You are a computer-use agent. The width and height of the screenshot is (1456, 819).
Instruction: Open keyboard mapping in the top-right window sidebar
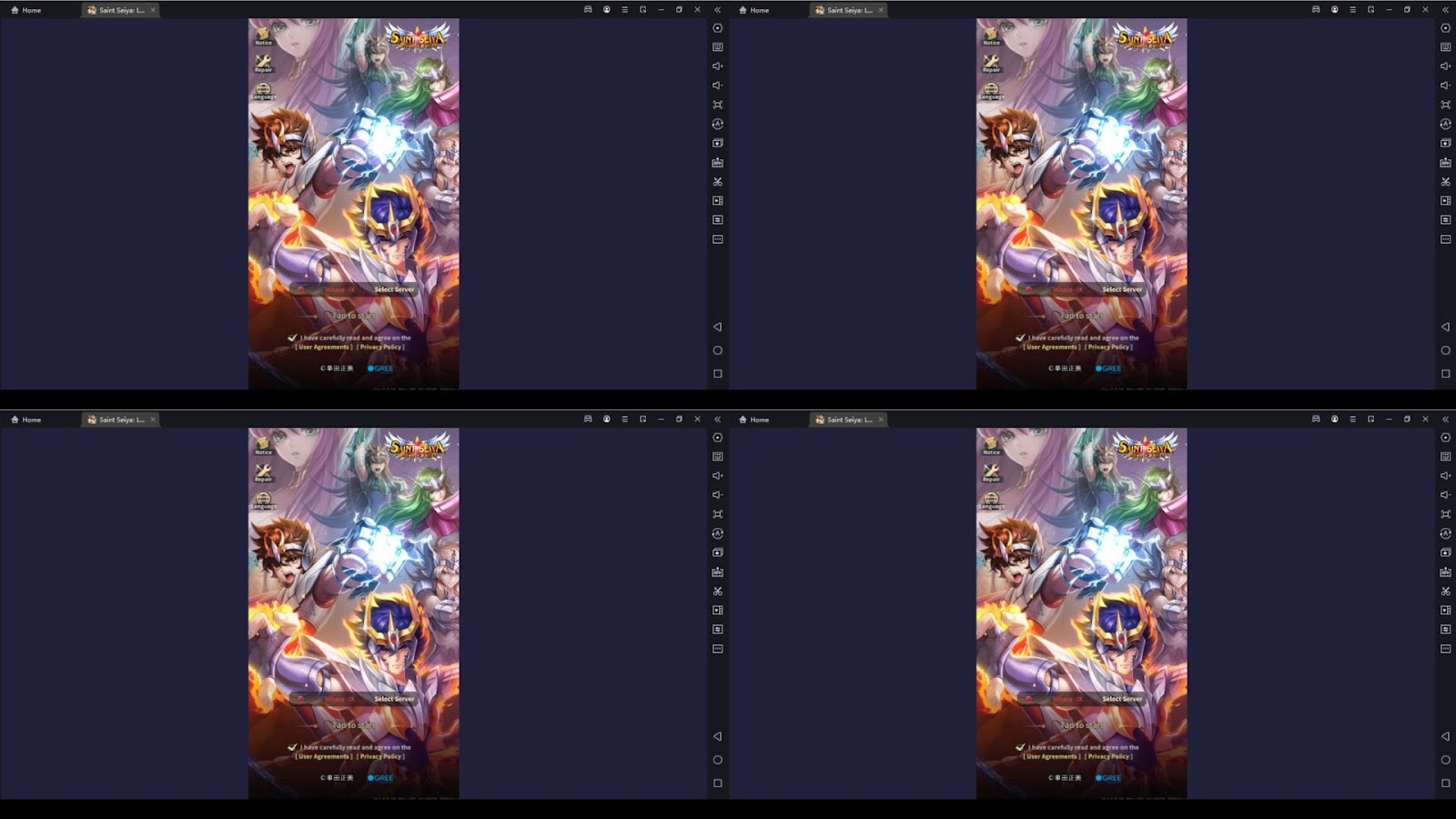coord(1446,47)
